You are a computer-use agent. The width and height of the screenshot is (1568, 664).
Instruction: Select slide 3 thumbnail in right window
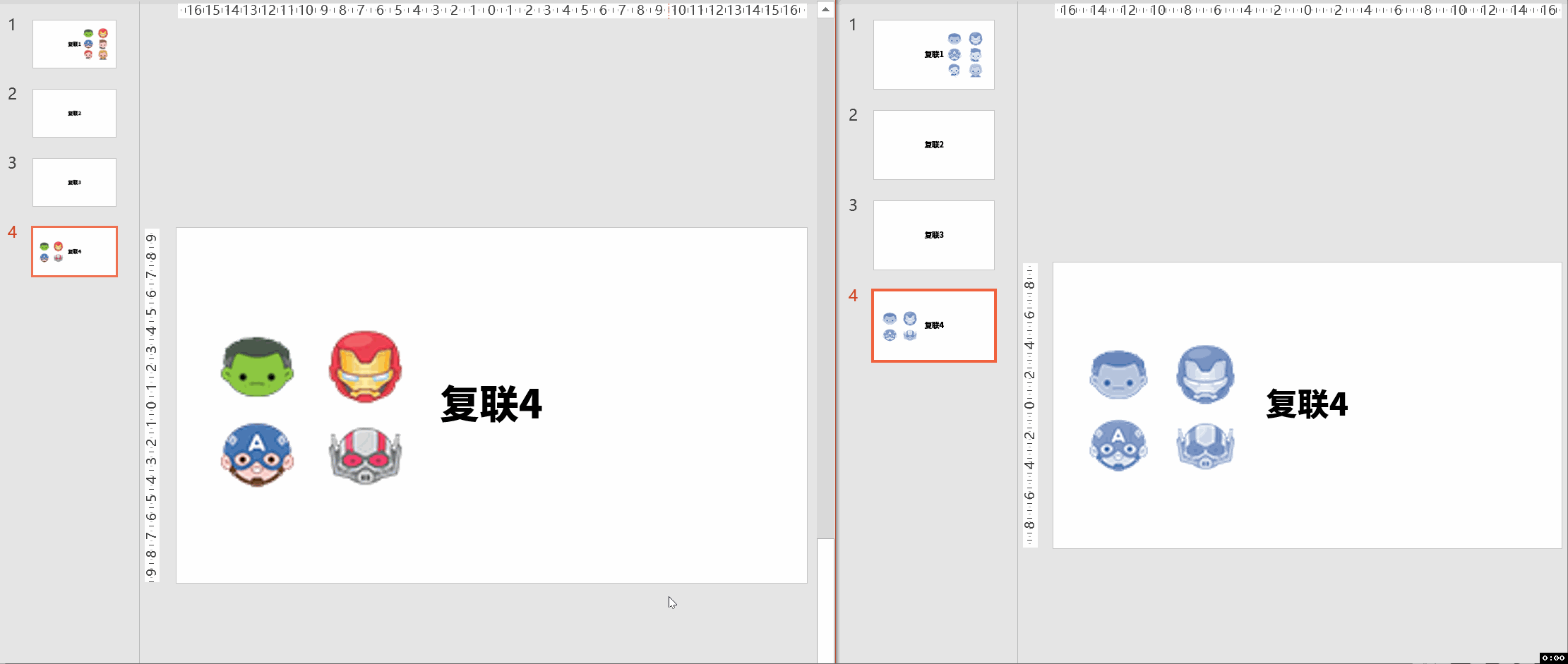point(933,235)
